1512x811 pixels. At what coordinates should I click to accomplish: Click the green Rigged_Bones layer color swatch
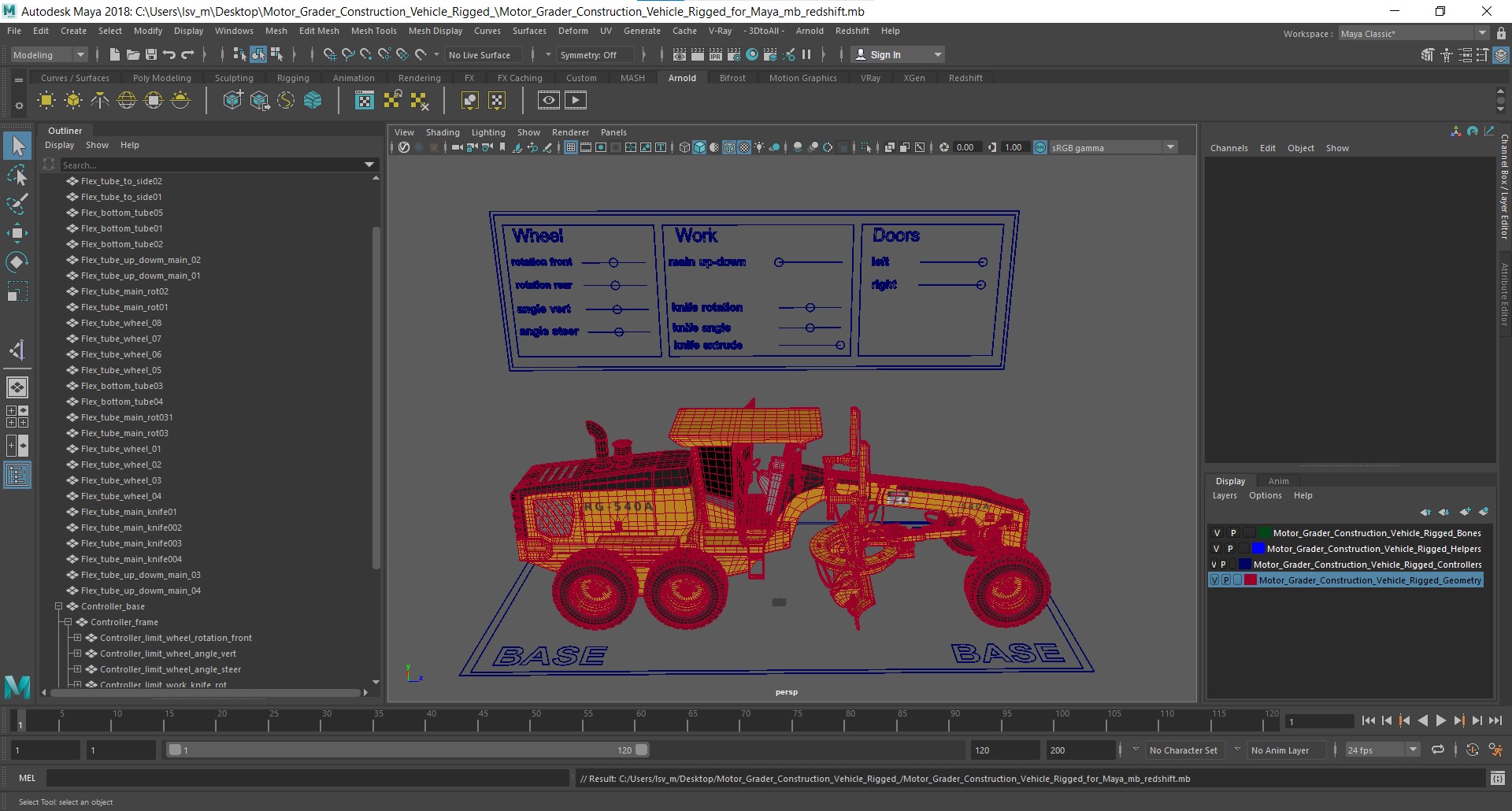(1265, 533)
